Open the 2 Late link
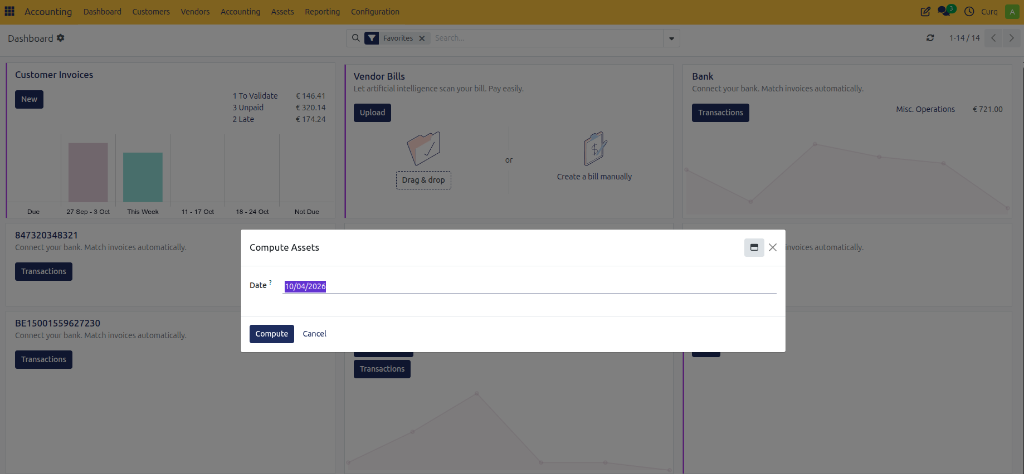Image resolution: width=1024 pixels, height=474 pixels. point(244,119)
